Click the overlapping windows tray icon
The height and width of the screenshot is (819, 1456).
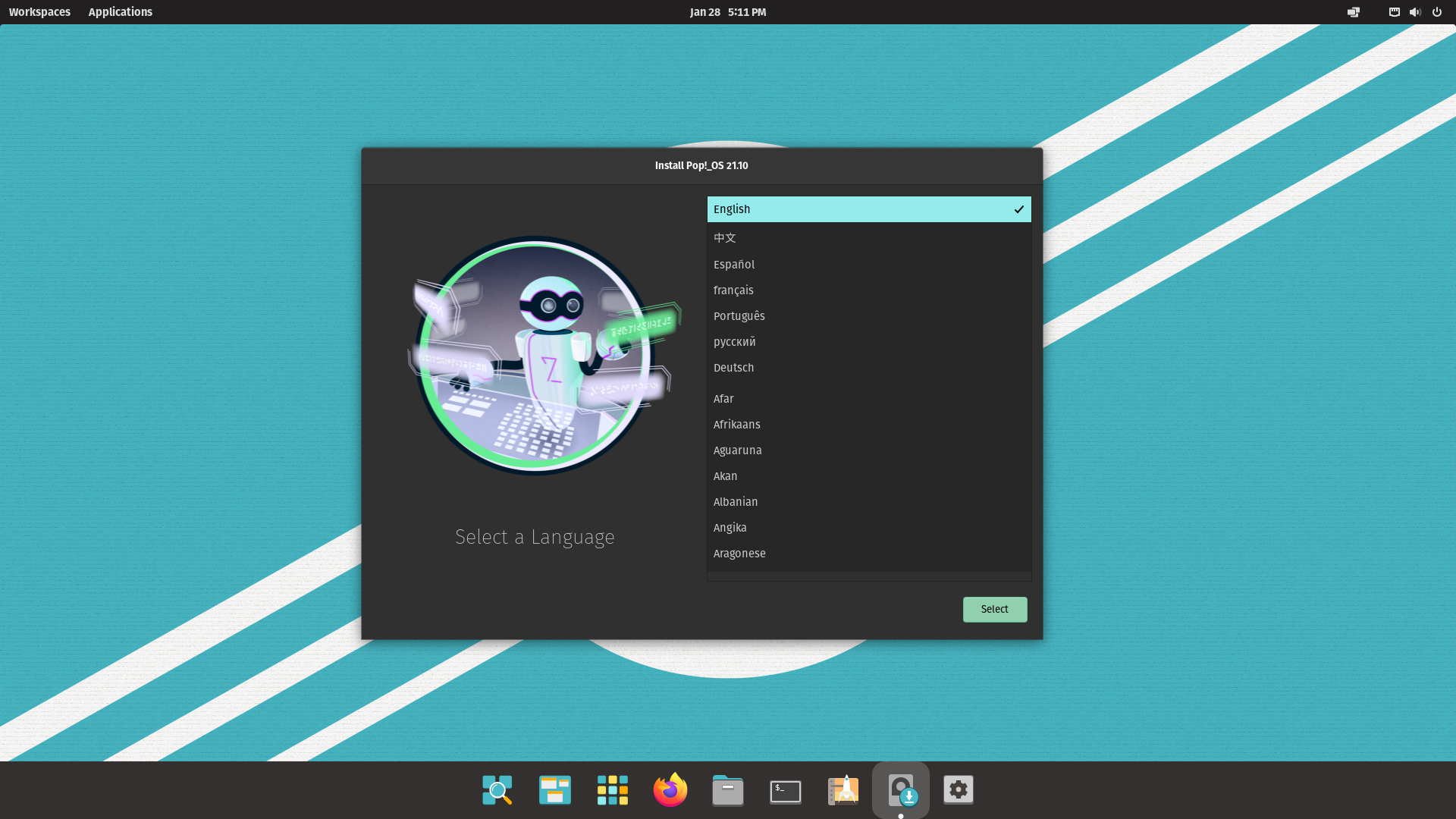click(x=1353, y=12)
